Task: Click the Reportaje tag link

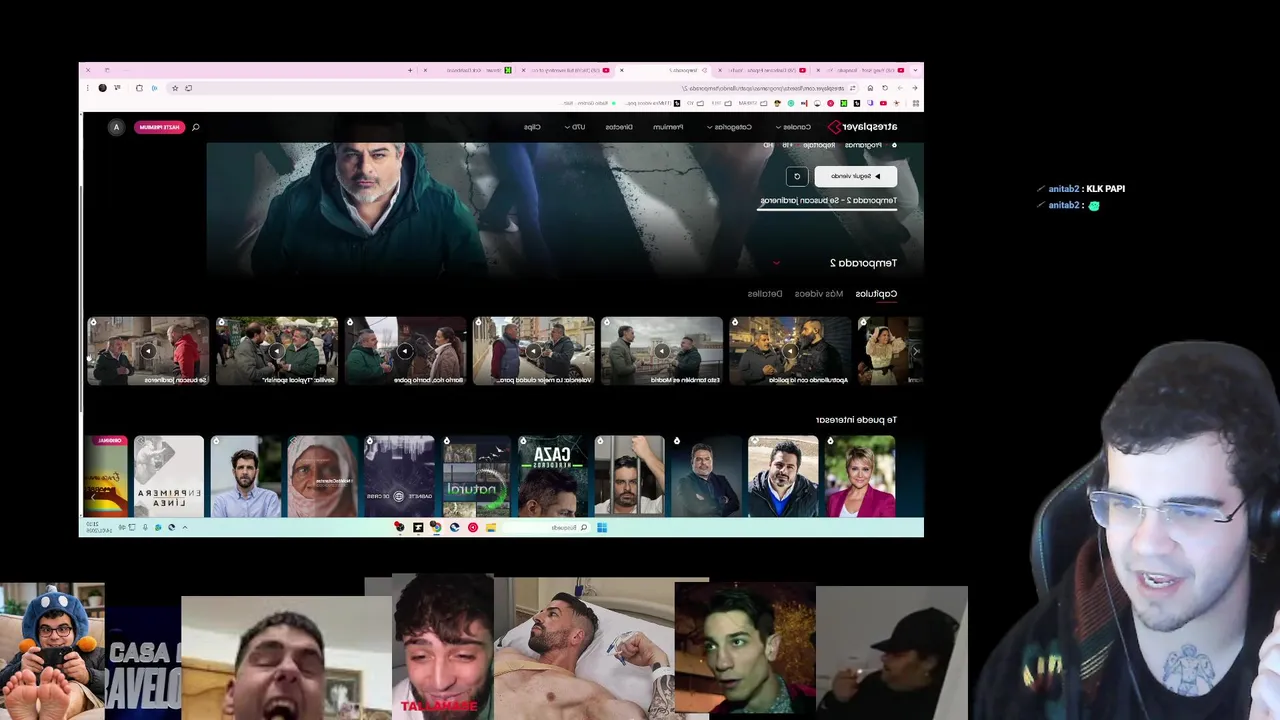Action: 819,145
